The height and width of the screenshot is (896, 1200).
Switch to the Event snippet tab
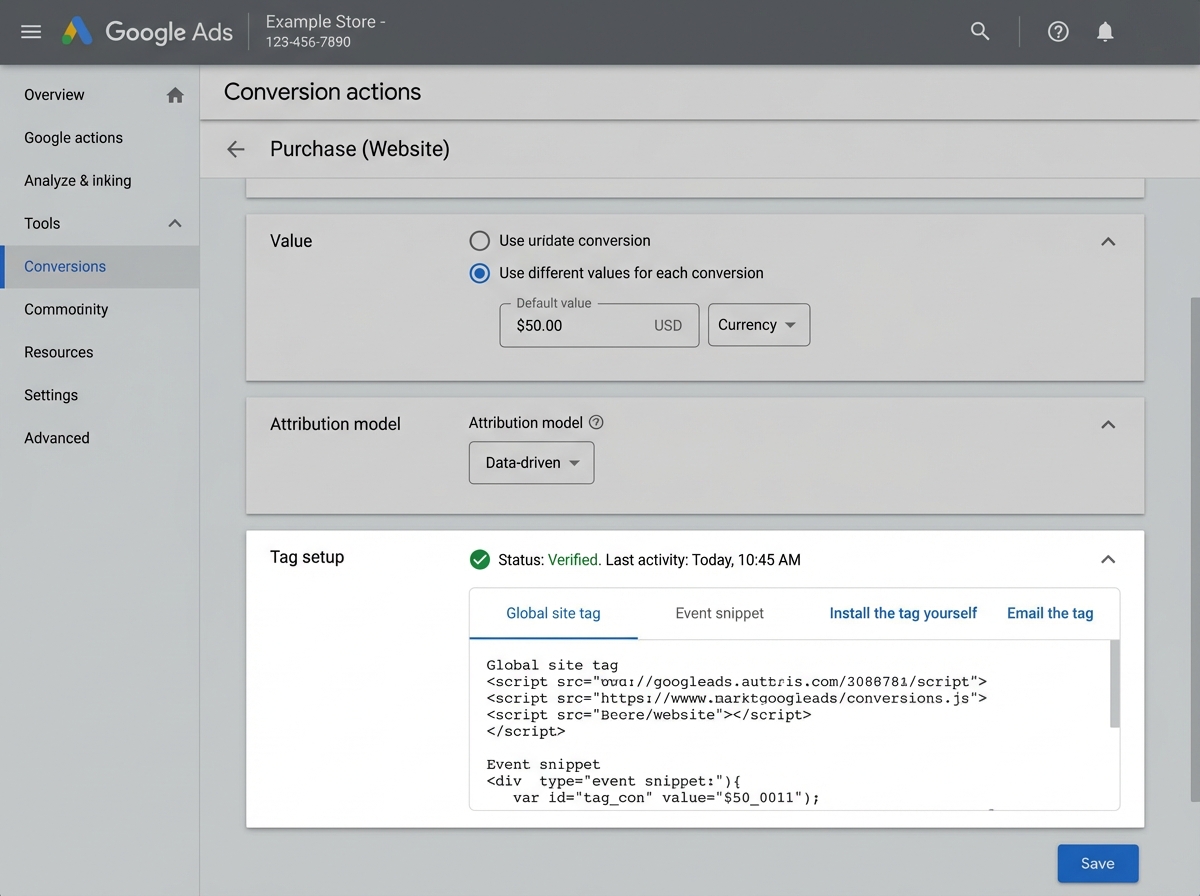[719, 613]
